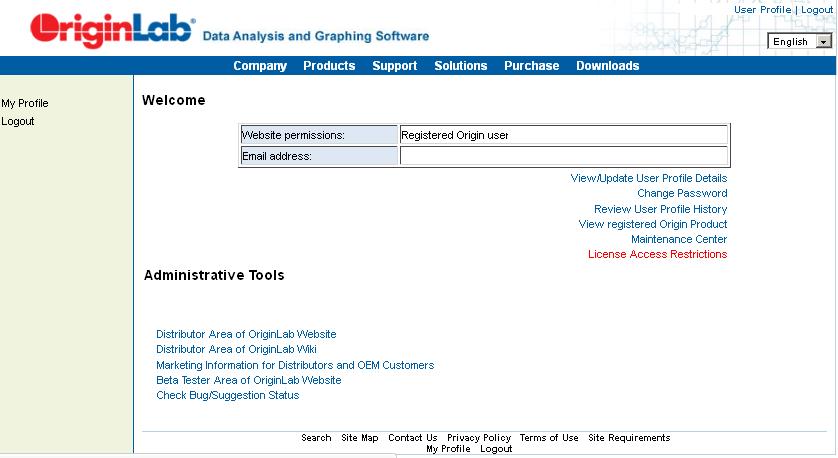Image resolution: width=838 pixels, height=458 pixels.
Task: Open Site Requirements footer link
Action: tap(629, 438)
